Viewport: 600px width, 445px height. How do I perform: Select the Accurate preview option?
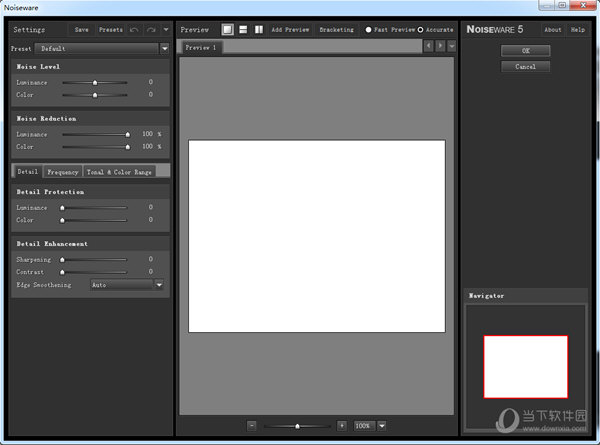pos(420,30)
